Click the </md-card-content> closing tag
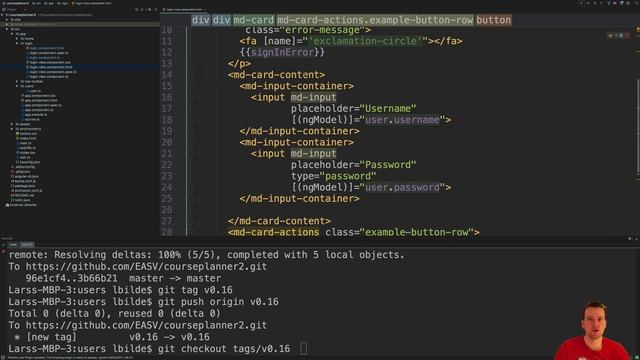 [279, 221]
